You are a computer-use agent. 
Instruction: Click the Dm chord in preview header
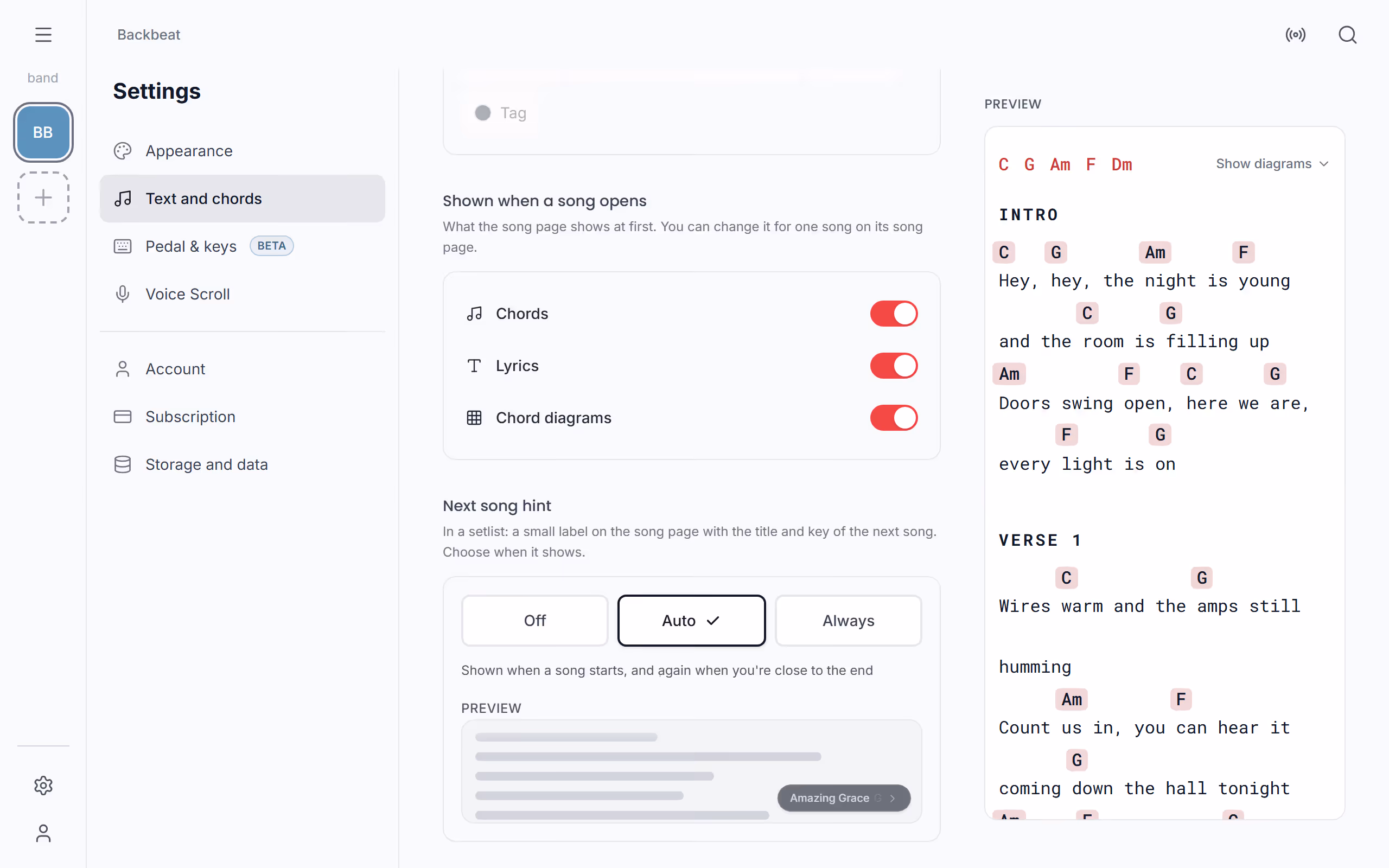pyautogui.click(x=1122, y=165)
